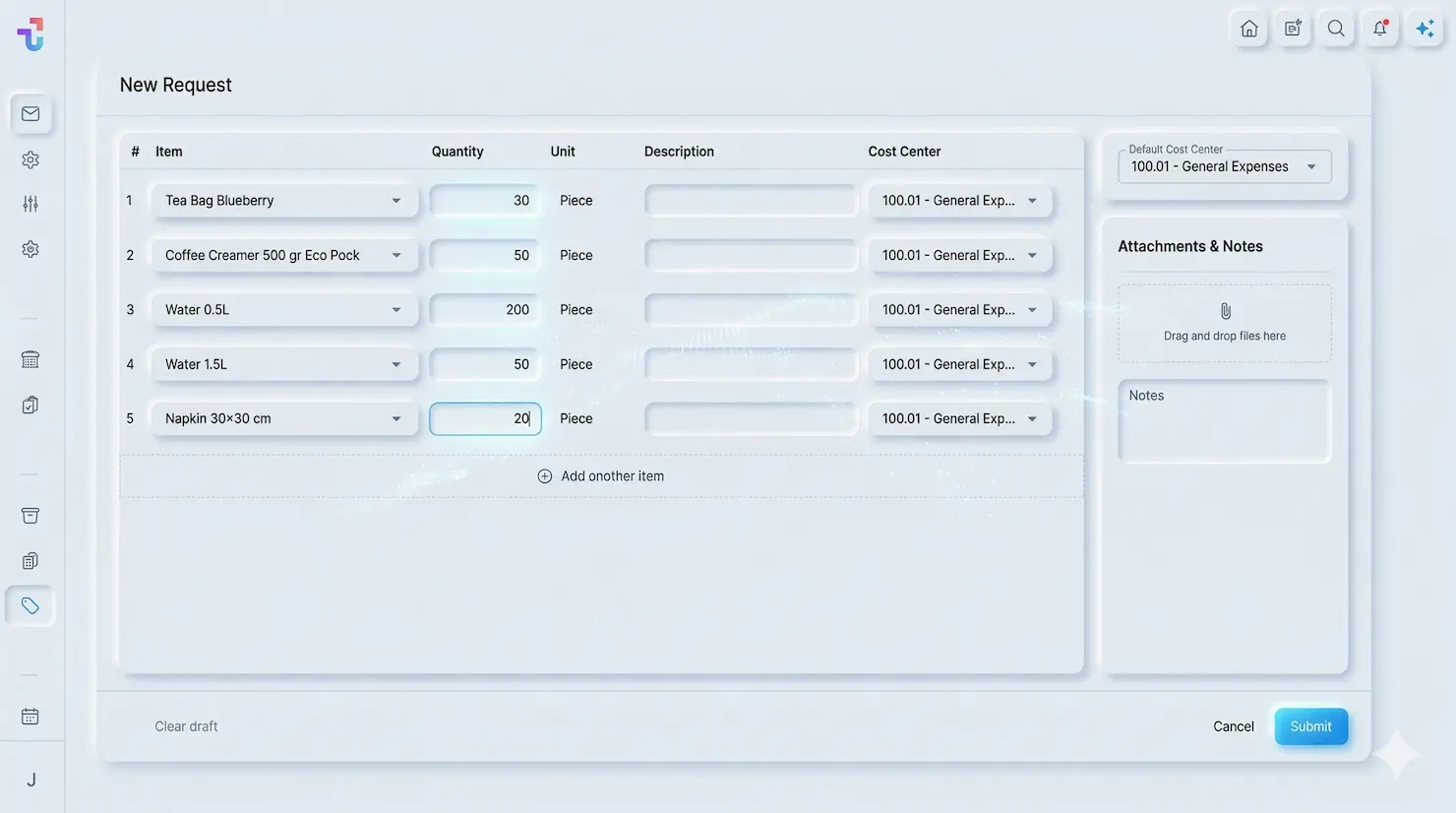Click the favorite document icon in top bar

[x=1293, y=29]
